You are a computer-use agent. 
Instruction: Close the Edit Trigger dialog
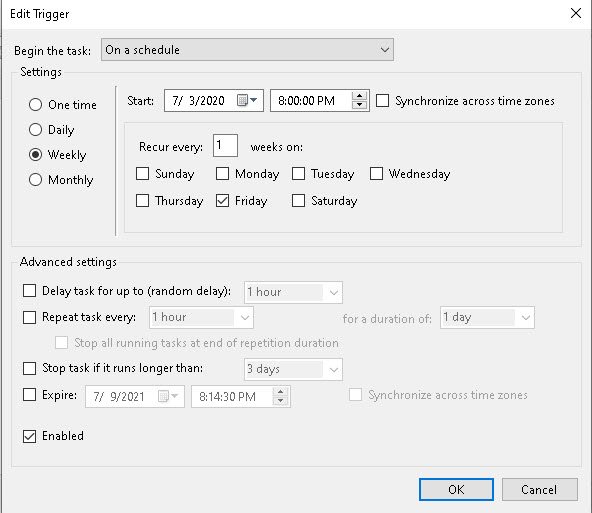(x=576, y=13)
